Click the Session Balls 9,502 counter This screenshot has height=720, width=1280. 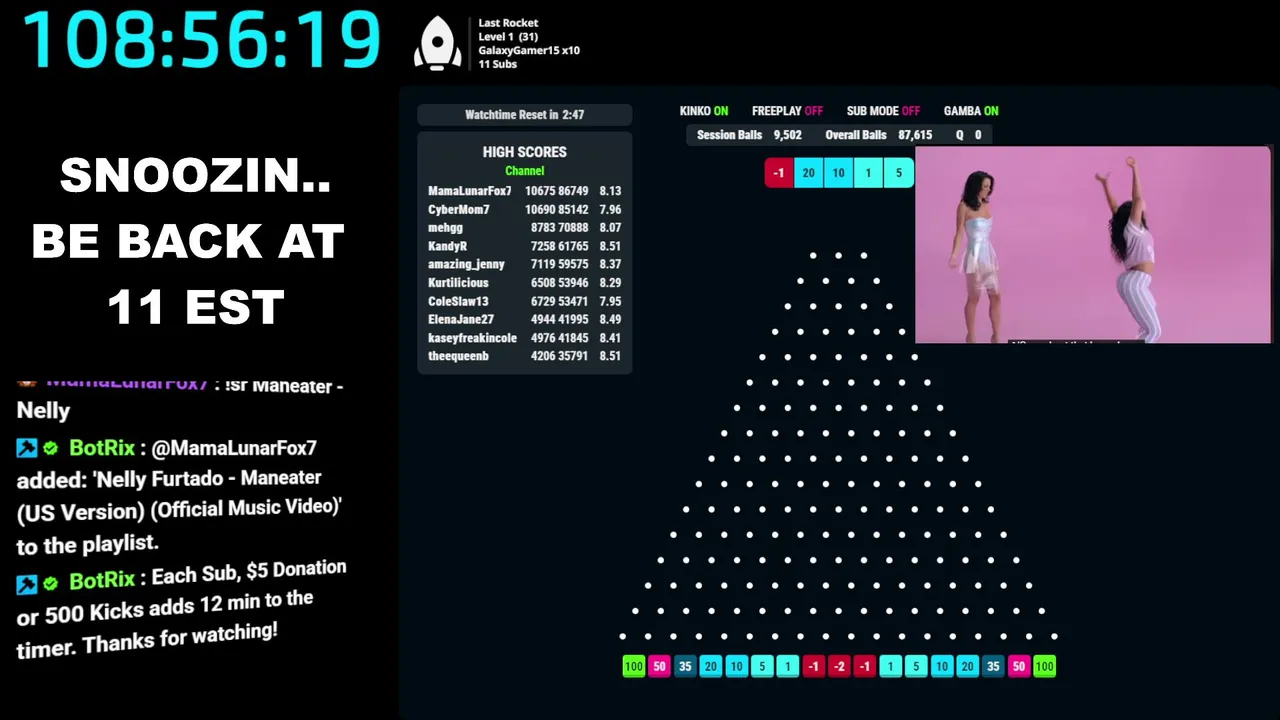click(x=749, y=135)
